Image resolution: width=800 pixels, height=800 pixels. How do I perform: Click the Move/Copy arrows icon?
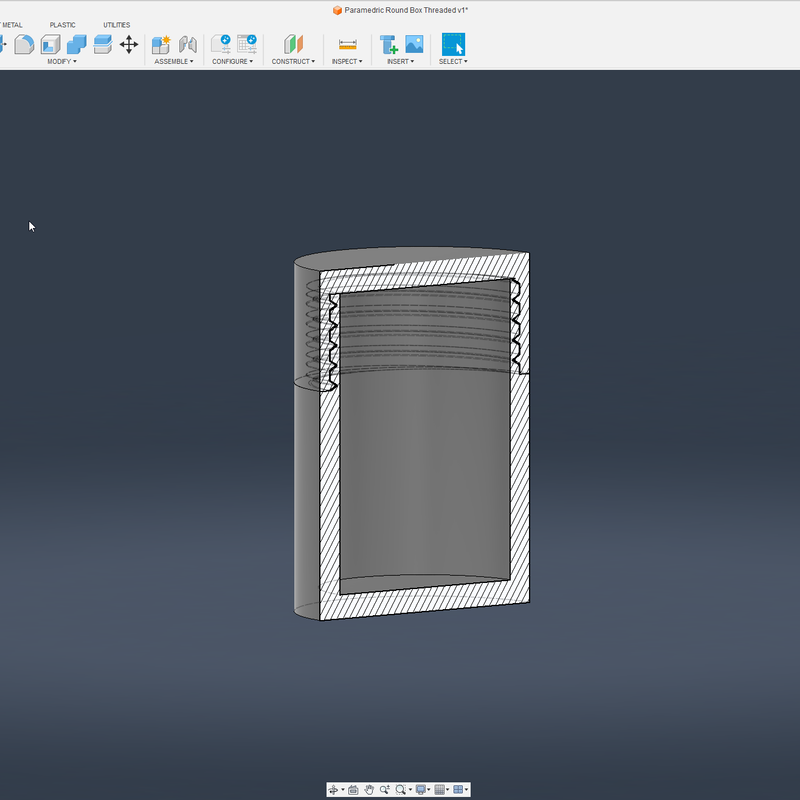point(129,44)
